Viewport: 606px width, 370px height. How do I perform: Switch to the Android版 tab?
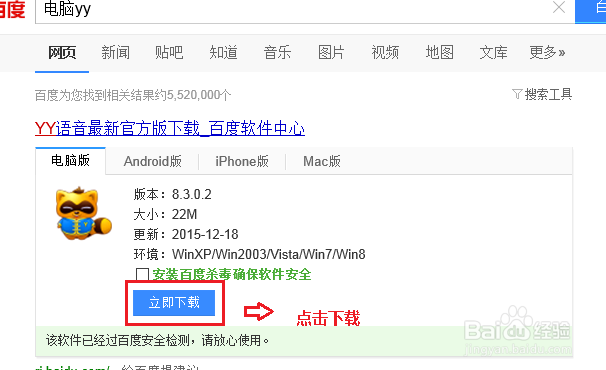pos(153,161)
